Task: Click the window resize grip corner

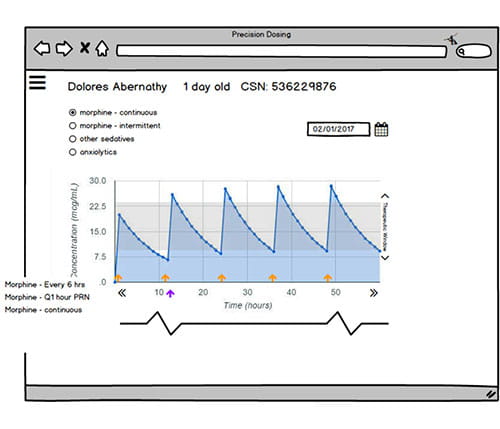Action: click(x=490, y=394)
